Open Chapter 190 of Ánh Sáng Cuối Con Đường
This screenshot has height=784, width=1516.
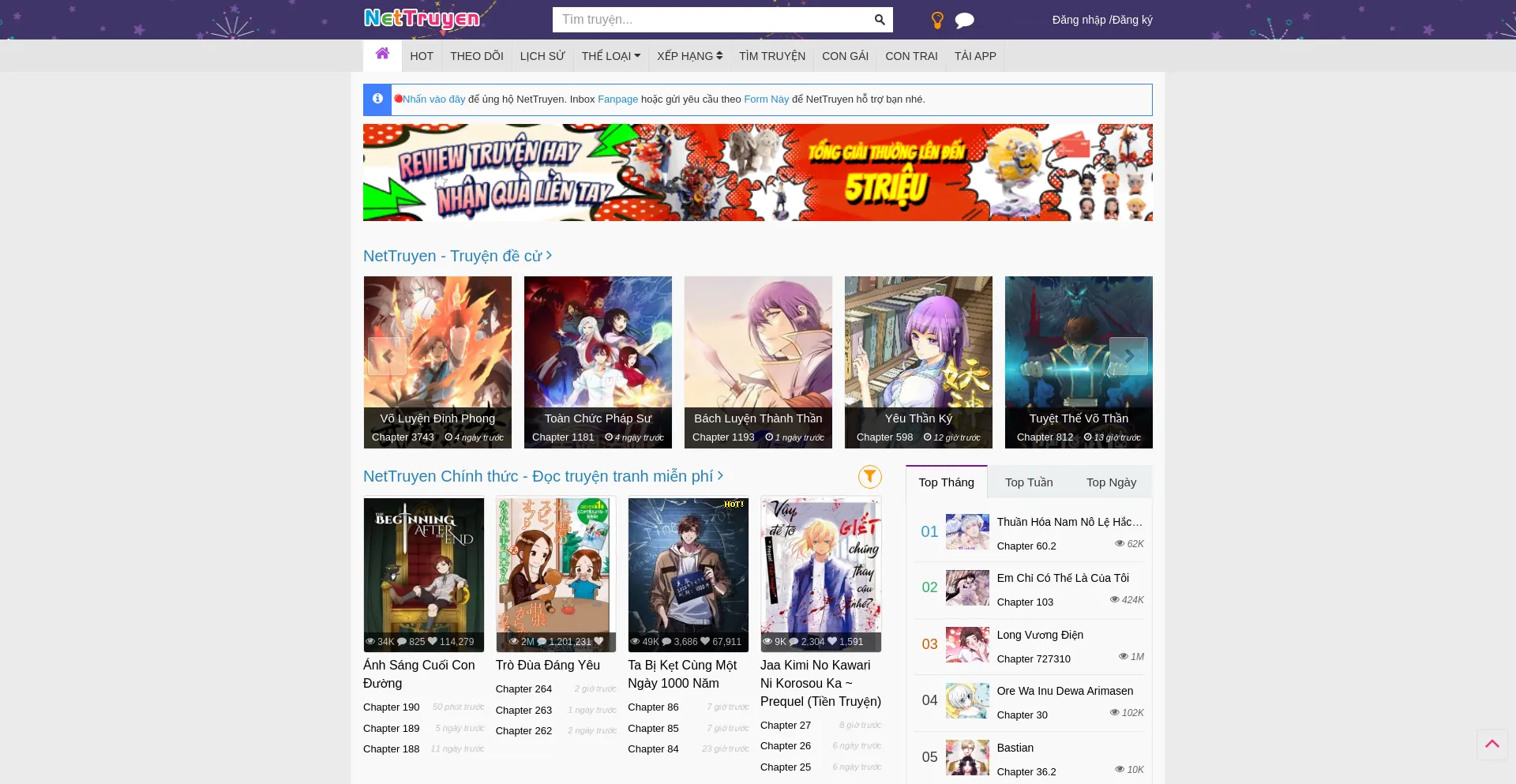point(392,707)
